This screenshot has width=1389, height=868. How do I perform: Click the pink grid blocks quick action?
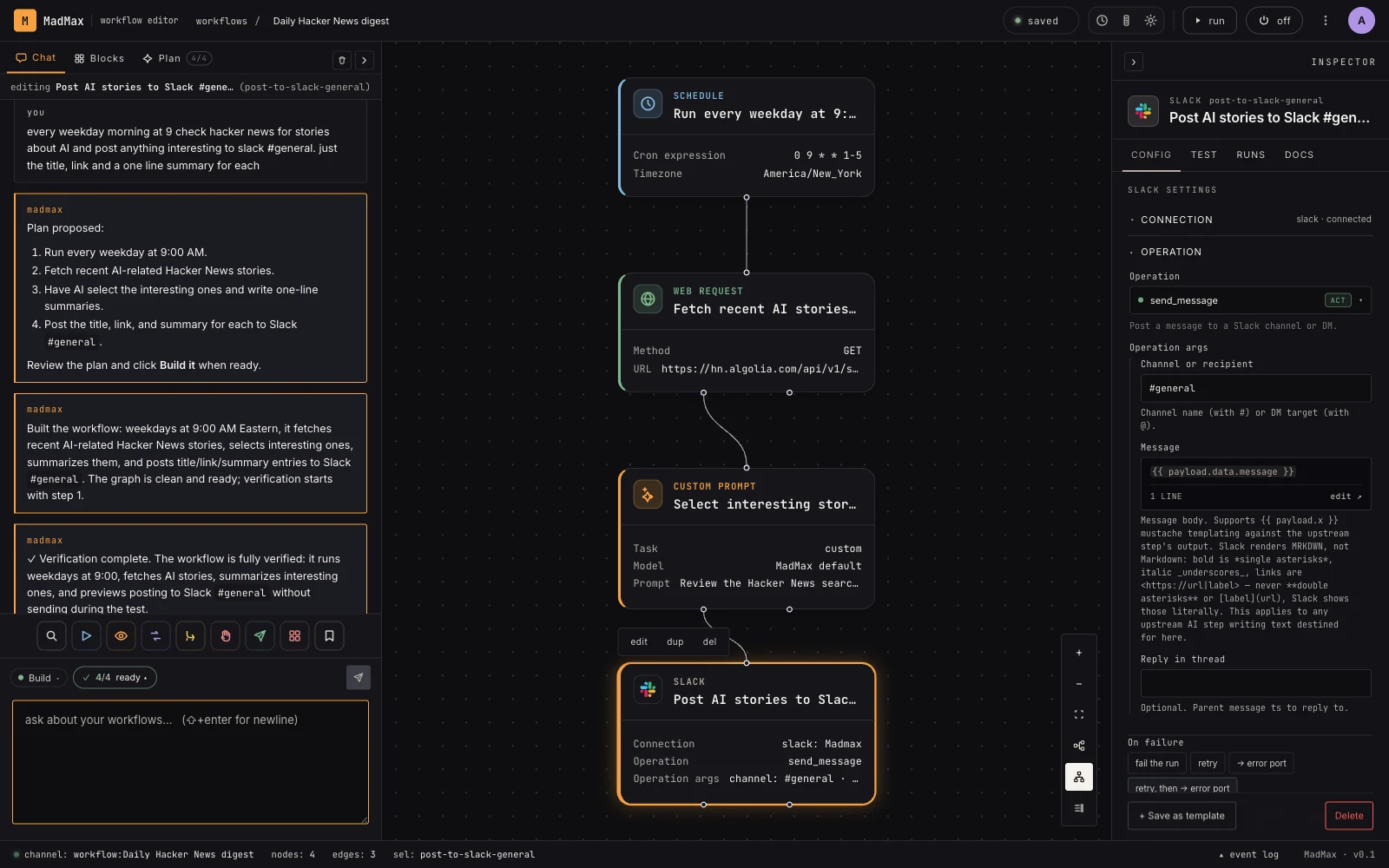tap(294, 636)
